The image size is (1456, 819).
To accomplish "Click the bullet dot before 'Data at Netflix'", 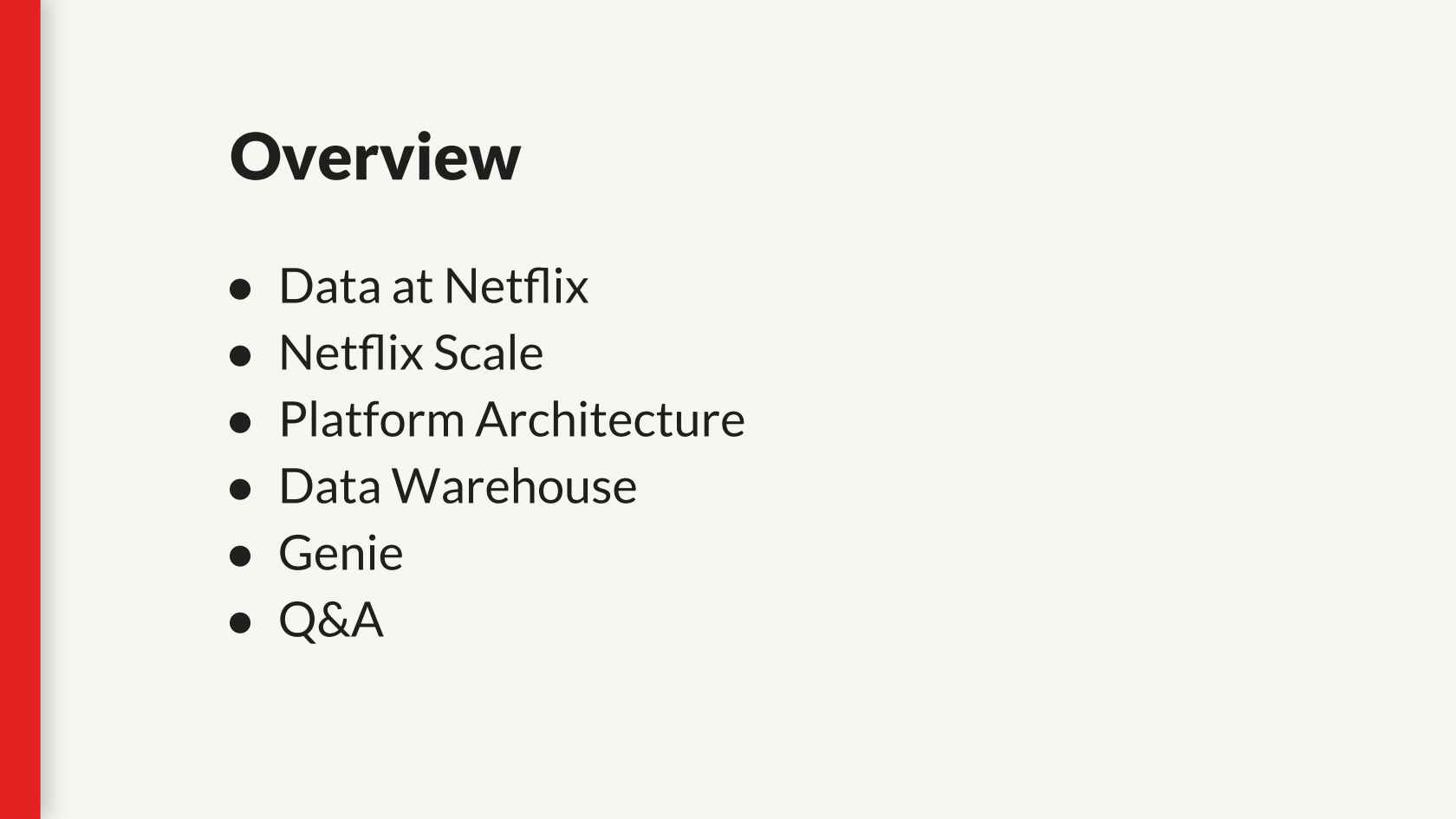I will coord(240,289).
